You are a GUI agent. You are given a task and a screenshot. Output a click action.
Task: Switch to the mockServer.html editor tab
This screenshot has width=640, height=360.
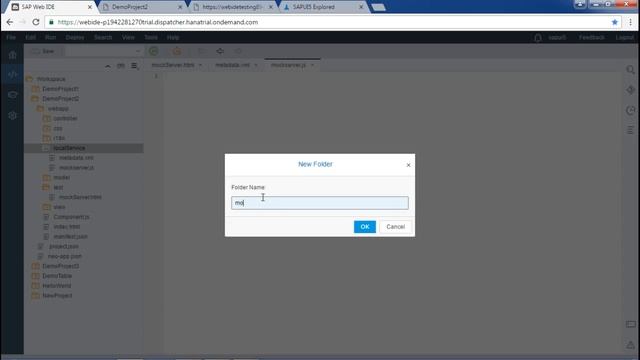click(x=173, y=65)
